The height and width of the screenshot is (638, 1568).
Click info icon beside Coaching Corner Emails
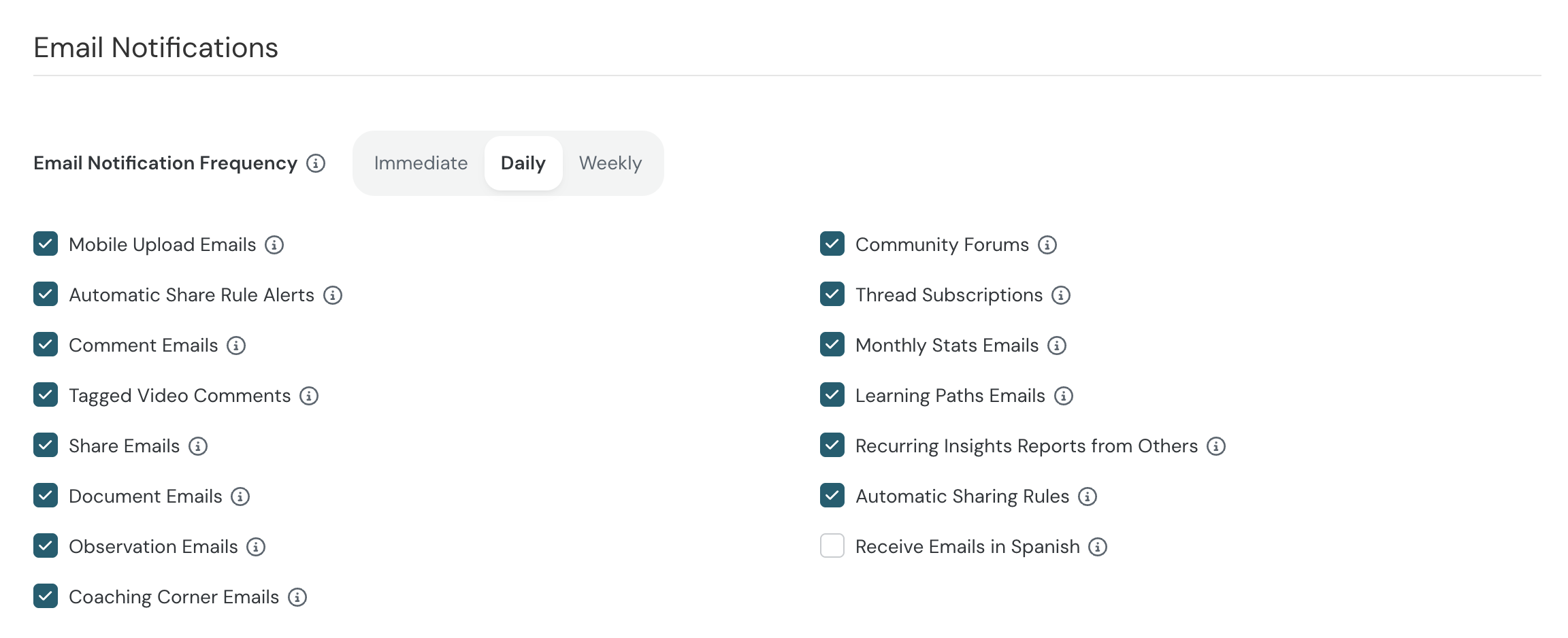(x=297, y=597)
